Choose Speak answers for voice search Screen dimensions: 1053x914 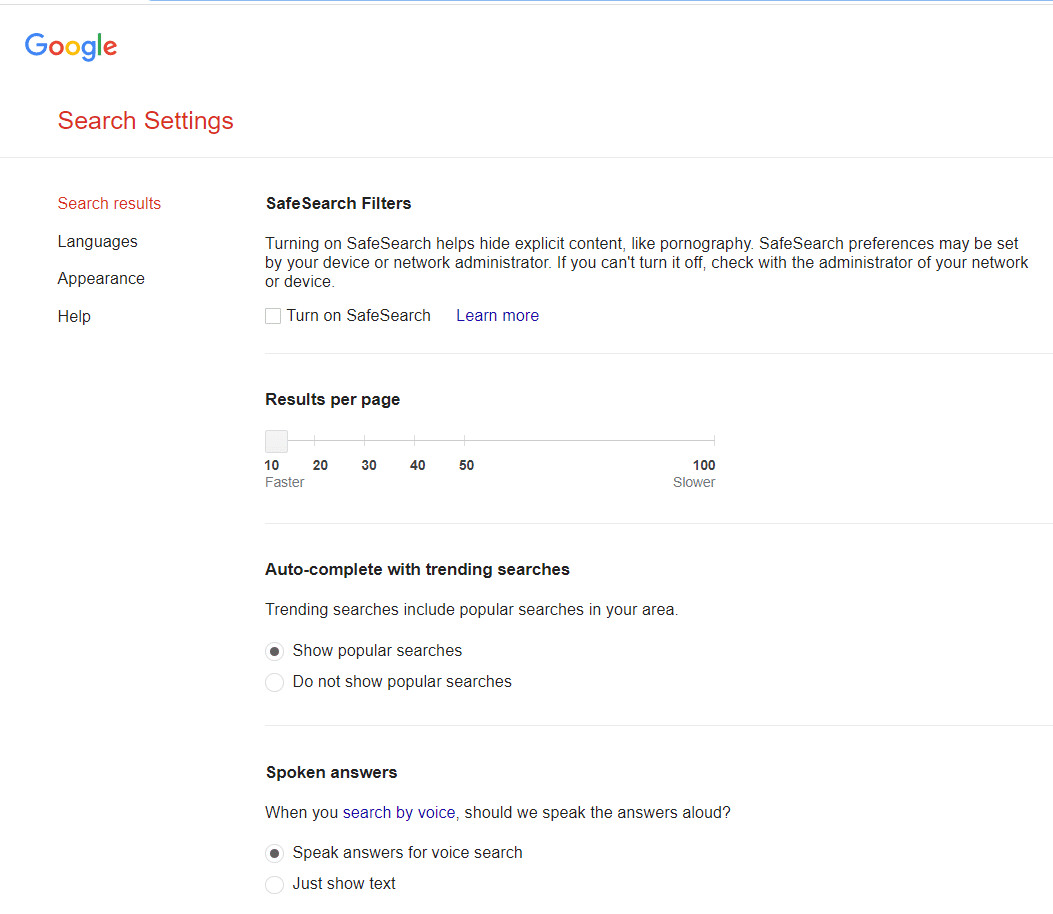point(275,854)
